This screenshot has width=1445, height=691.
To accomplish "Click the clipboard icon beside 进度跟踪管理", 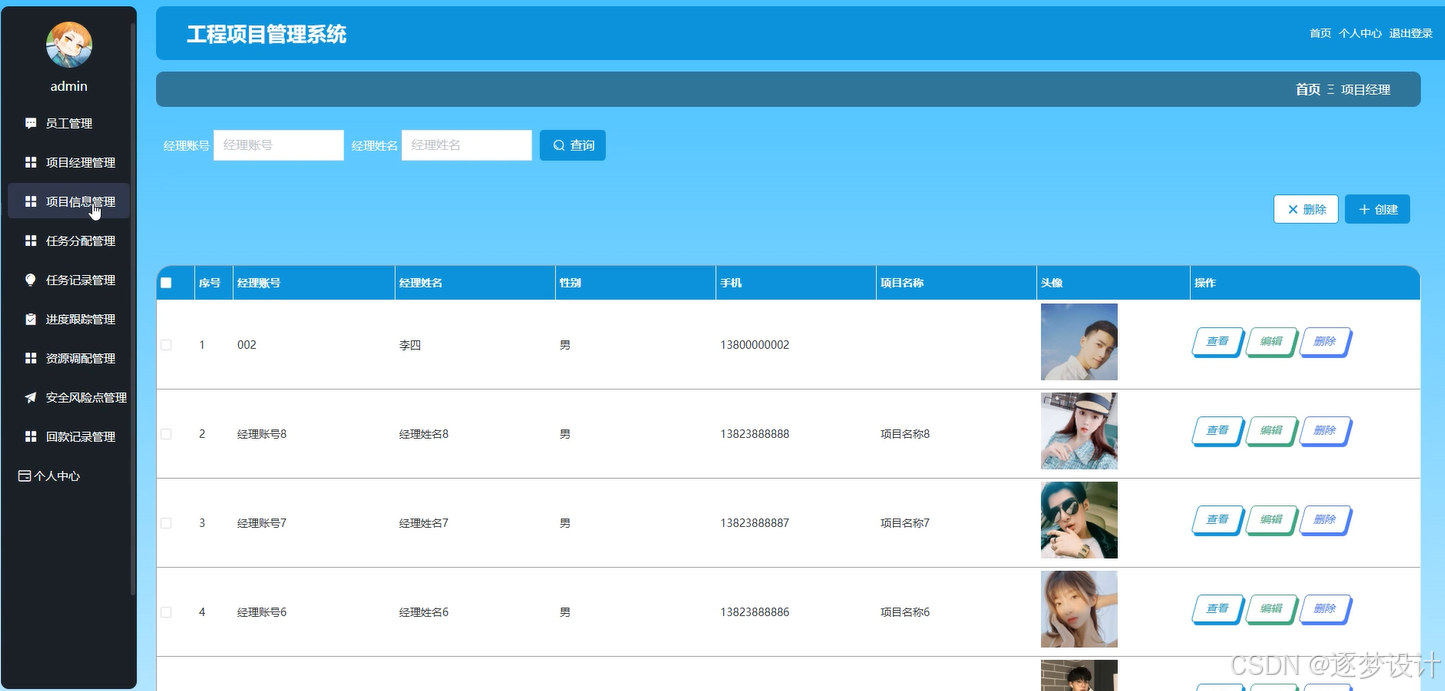I will click(30, 319).
